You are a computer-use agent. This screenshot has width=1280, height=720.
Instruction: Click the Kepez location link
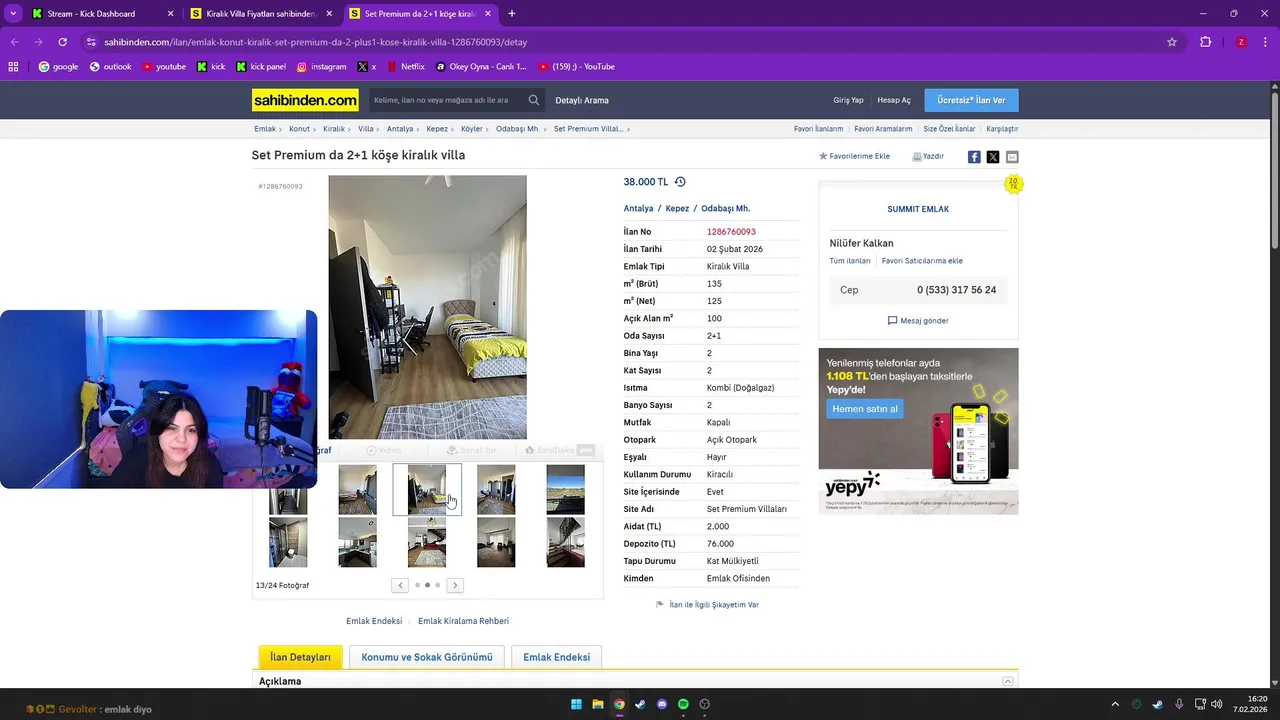tap(677, 208)
